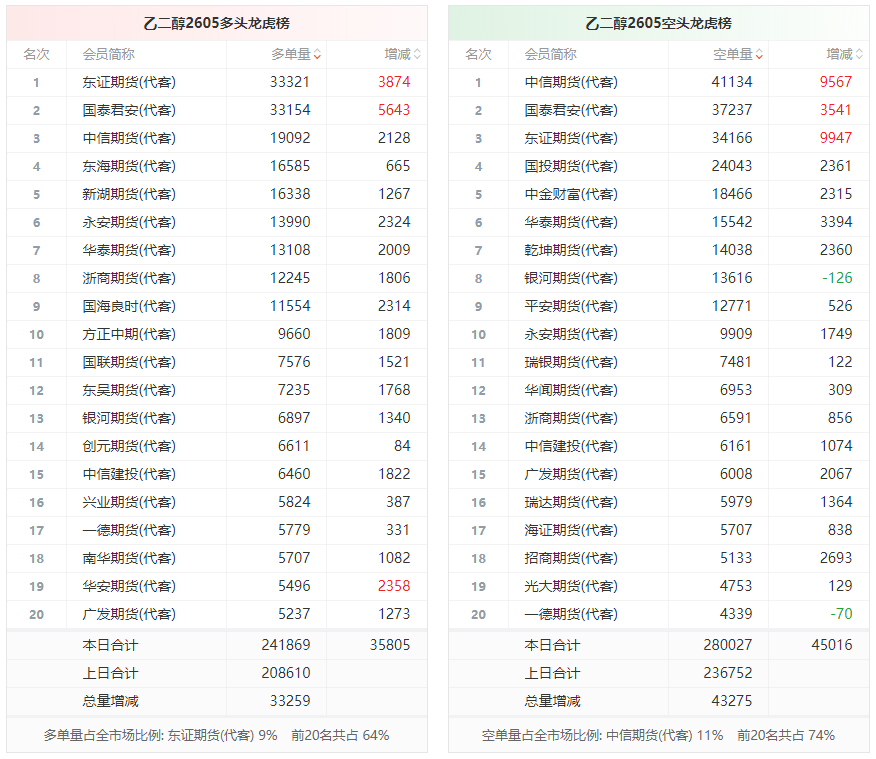Click green change value -70
Viewport: 876px width, 759px height.
(x=841, y=614)
